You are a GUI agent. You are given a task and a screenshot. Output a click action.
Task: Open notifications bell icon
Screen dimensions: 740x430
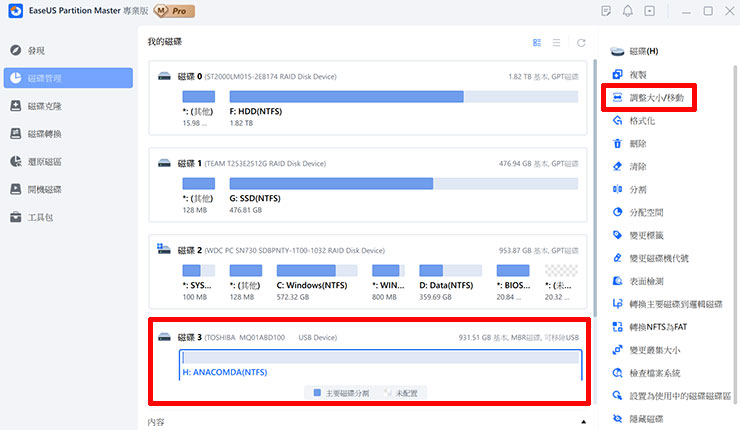click(628, 11)
